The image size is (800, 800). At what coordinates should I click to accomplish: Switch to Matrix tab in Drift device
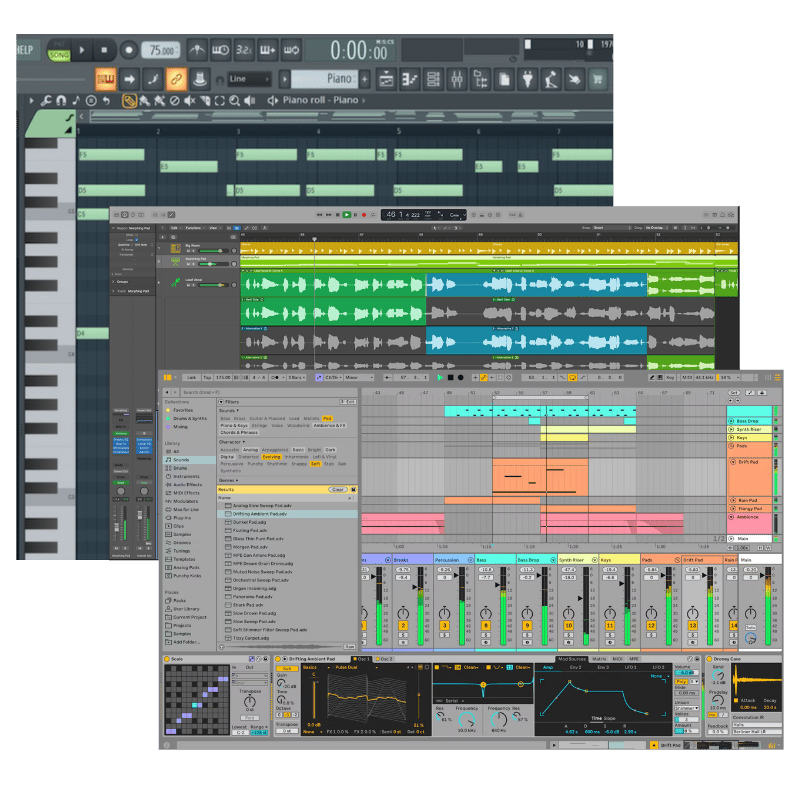[599, 659]
